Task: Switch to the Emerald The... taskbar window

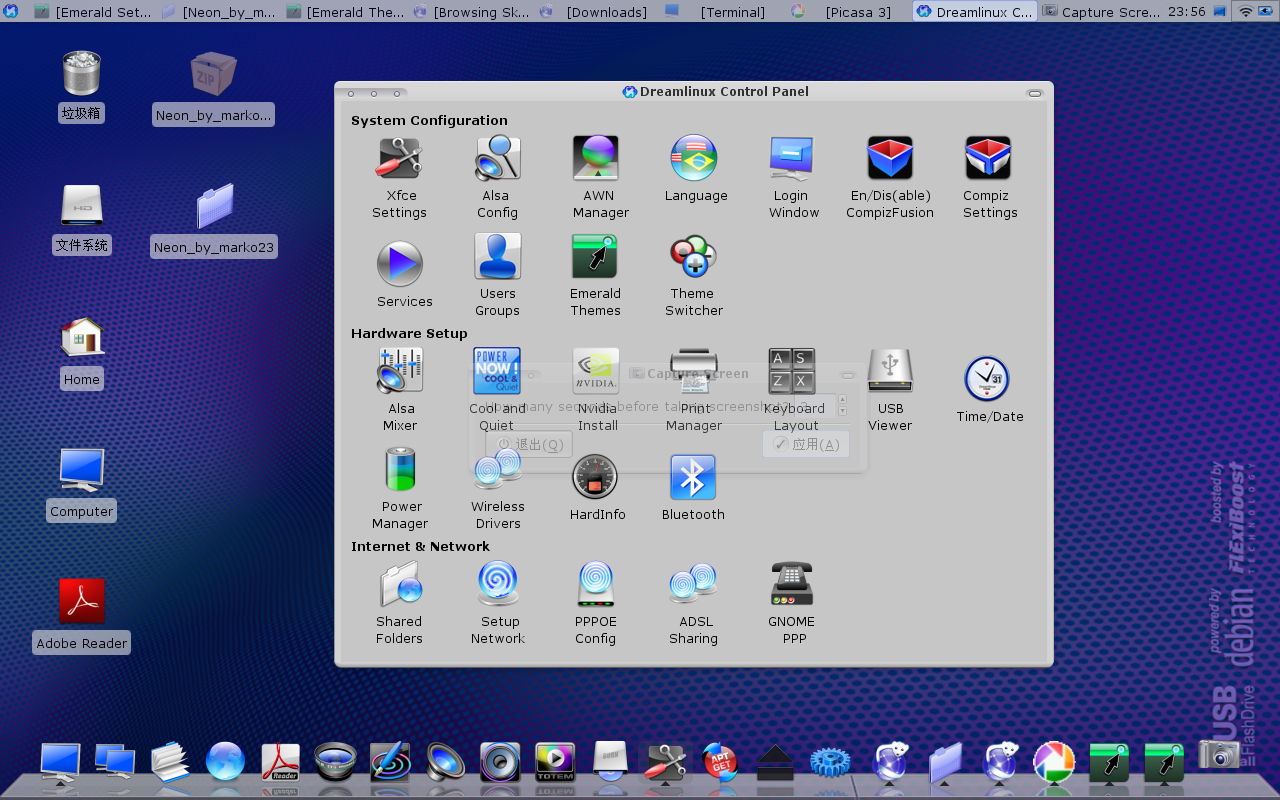Action: coord(345,12)
